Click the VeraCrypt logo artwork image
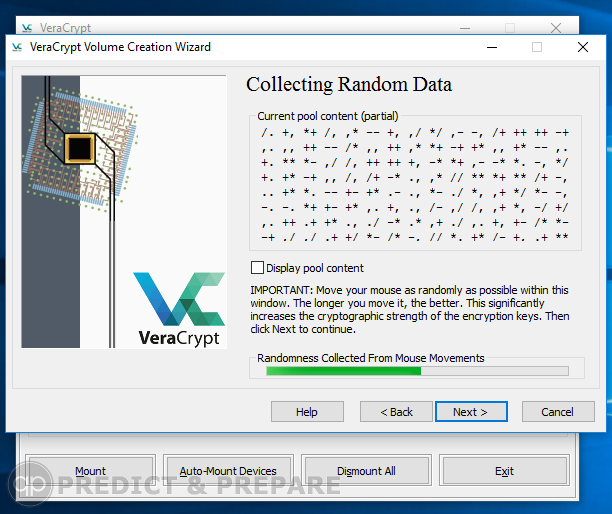 coord(124,212)
